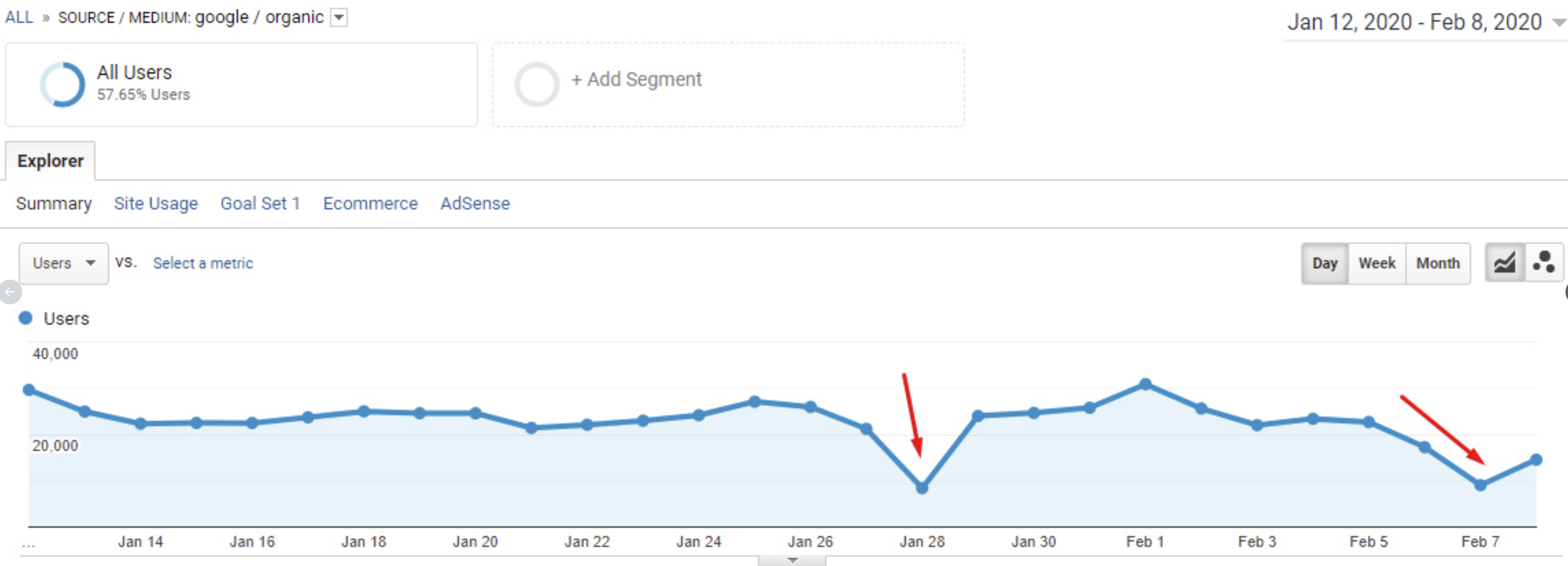The height and width of the screenshot is (566, 1568).
Task: Click the back arrow on the left edge
Action: coord(10,291)
